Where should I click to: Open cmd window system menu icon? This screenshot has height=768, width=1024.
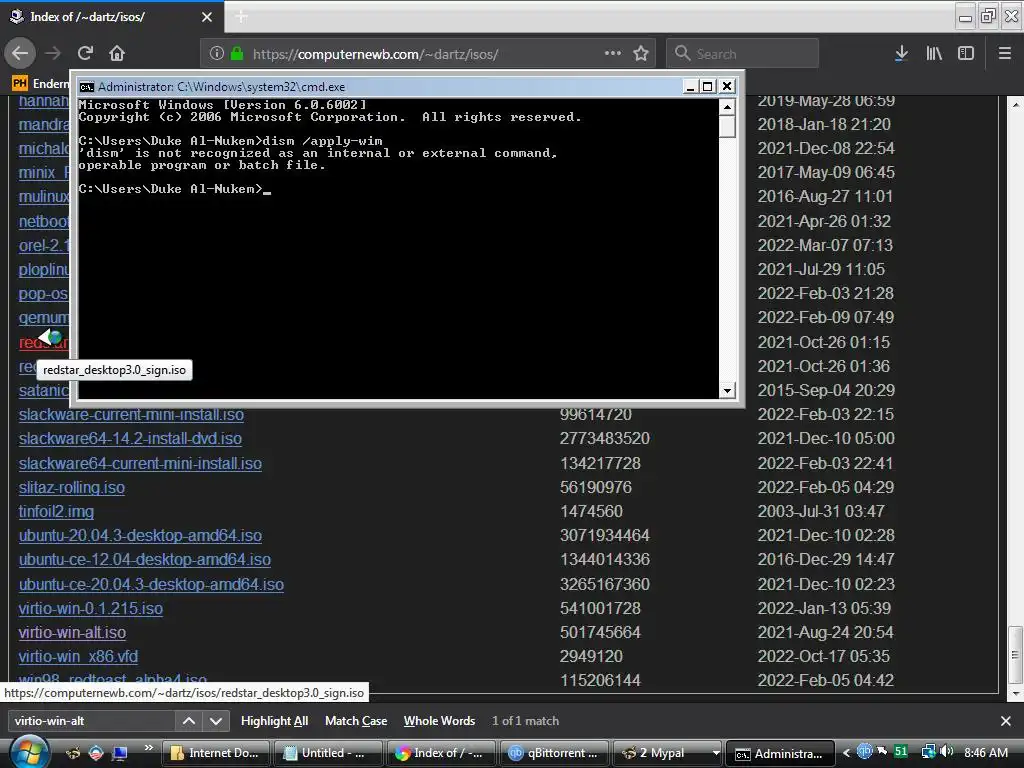(86, 86)
